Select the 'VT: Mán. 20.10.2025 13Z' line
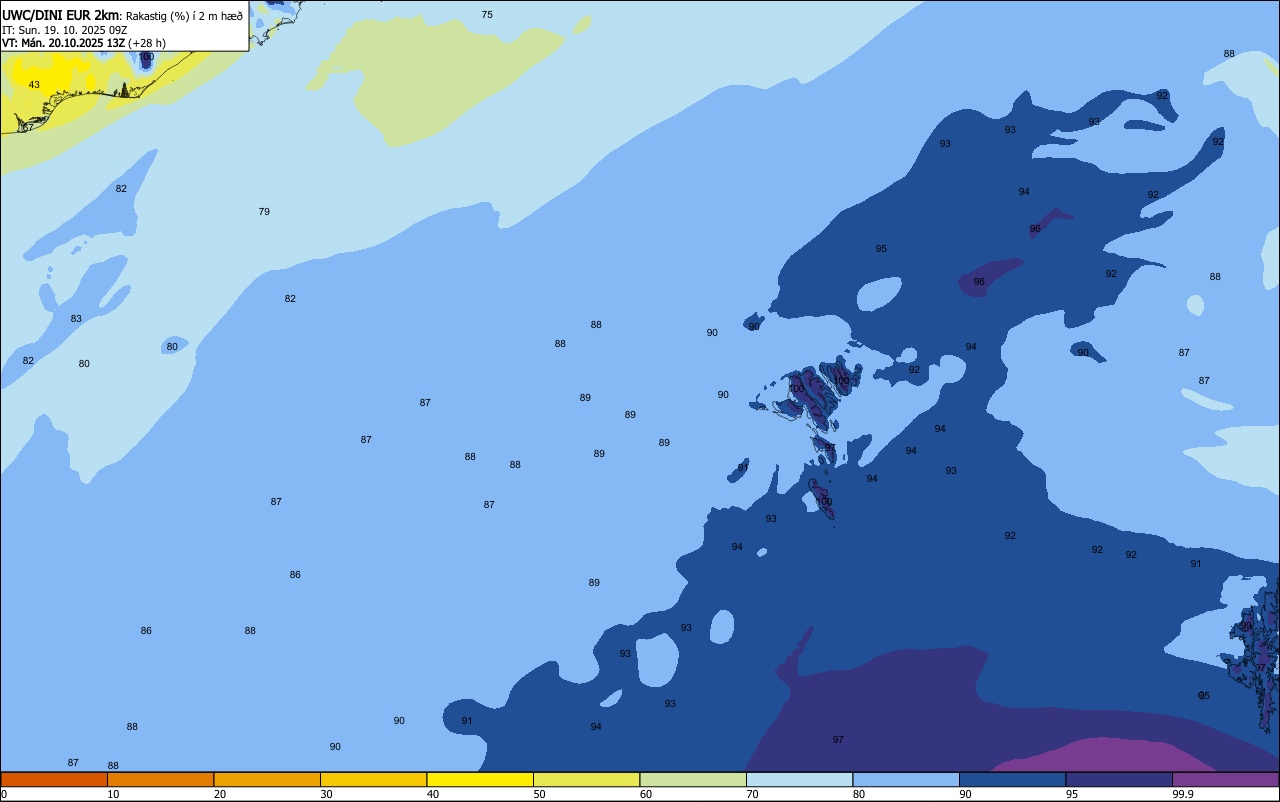1280x802 pixels. (x=64, y=43)
